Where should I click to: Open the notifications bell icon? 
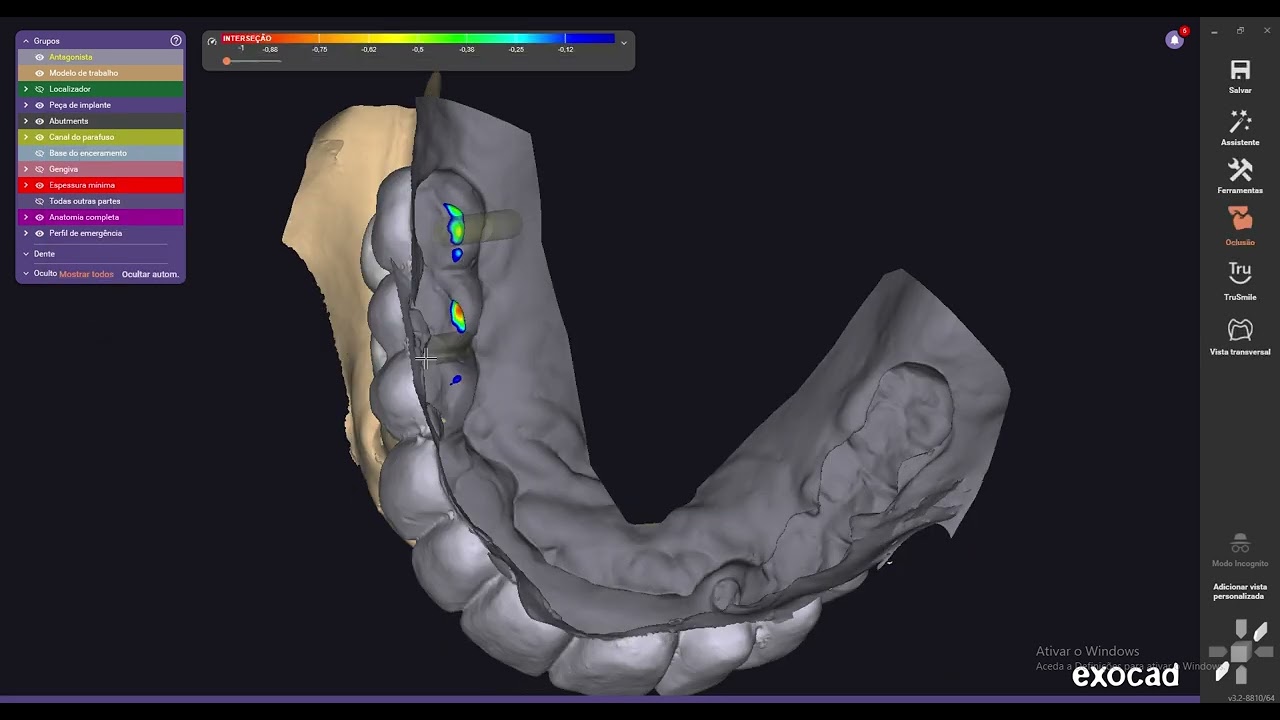(x=1175, y=39)
